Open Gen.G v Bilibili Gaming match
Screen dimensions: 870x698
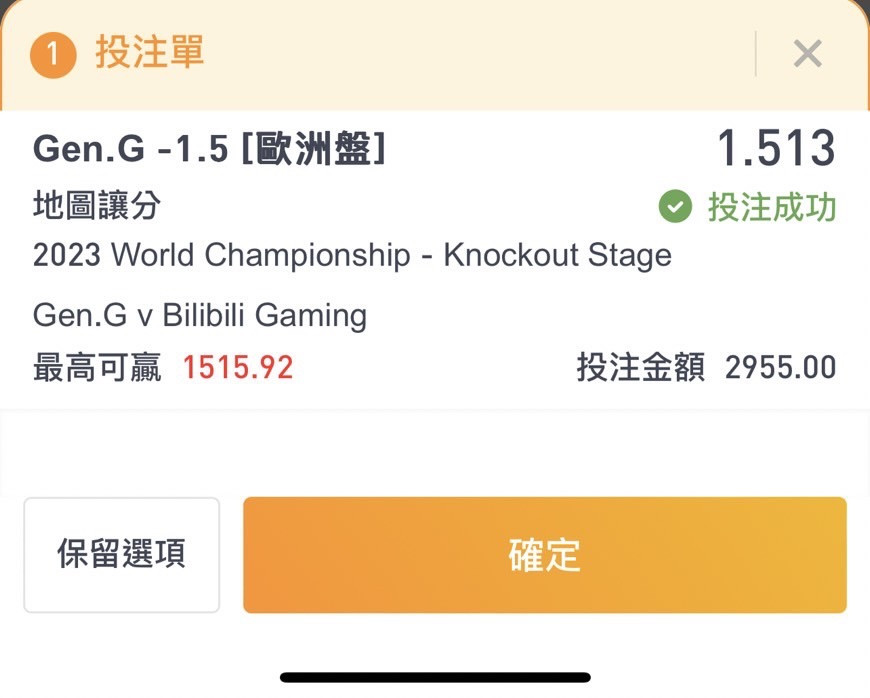pos(200,315)
